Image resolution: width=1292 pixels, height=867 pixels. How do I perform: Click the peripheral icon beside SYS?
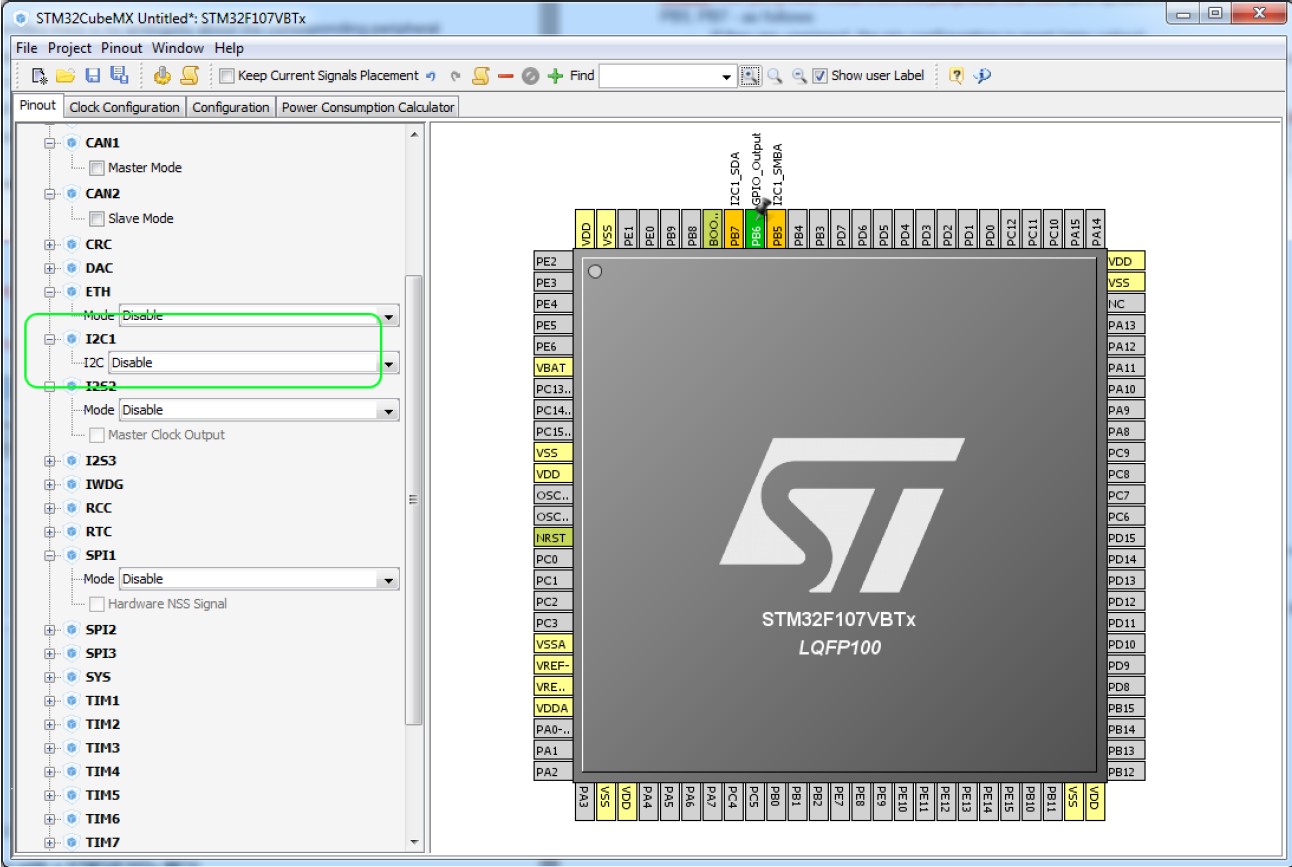coord(72,677)
